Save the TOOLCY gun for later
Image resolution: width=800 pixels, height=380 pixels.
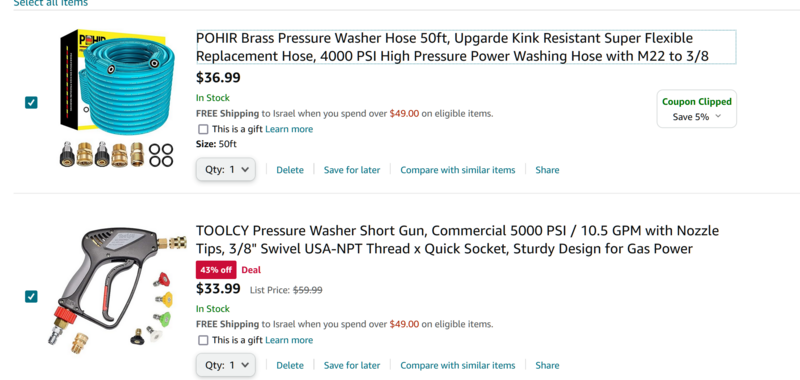pos(352,365)
